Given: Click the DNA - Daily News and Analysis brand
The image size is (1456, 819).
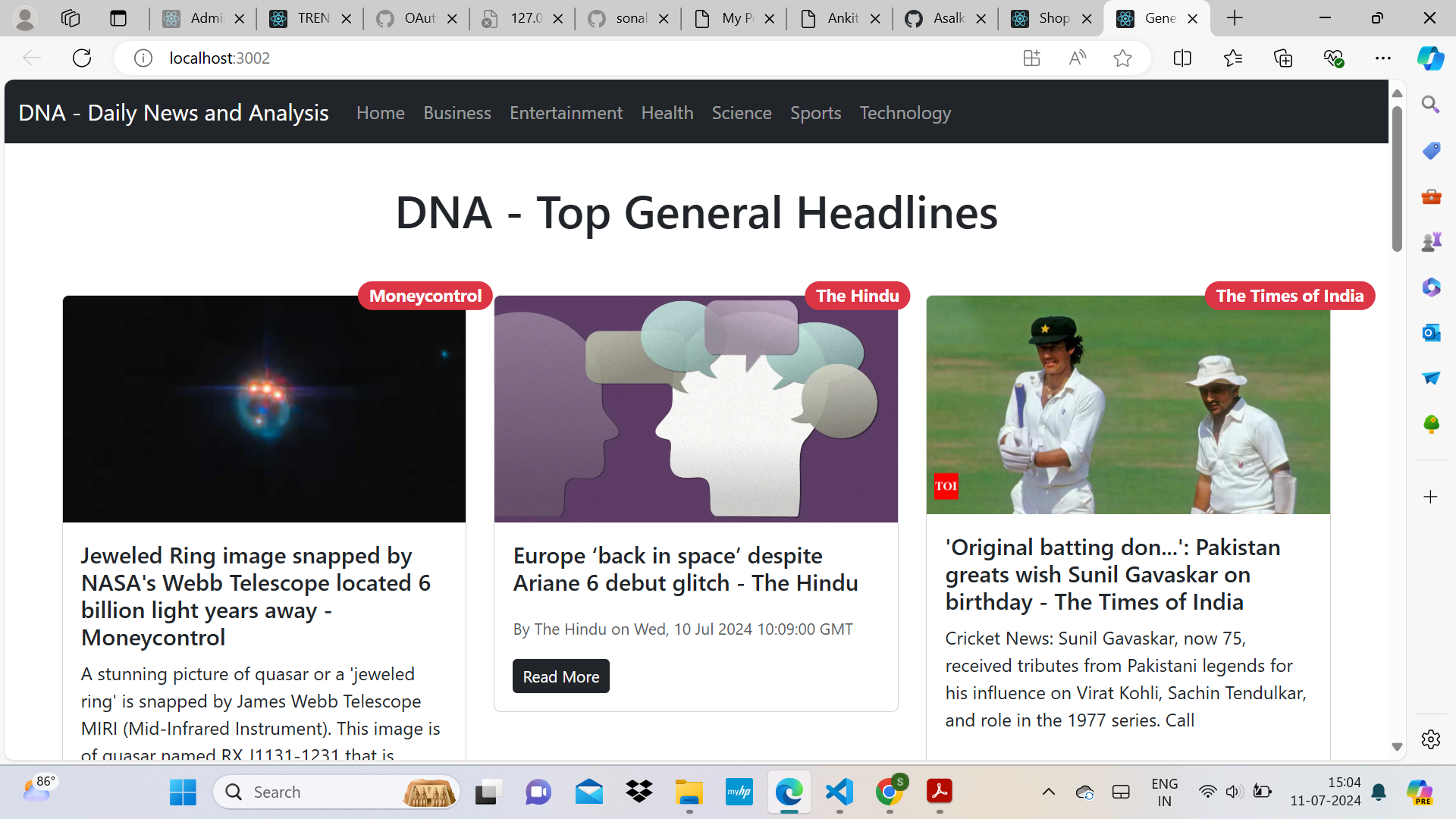Looking at the screenshot, I should (174, 113).
